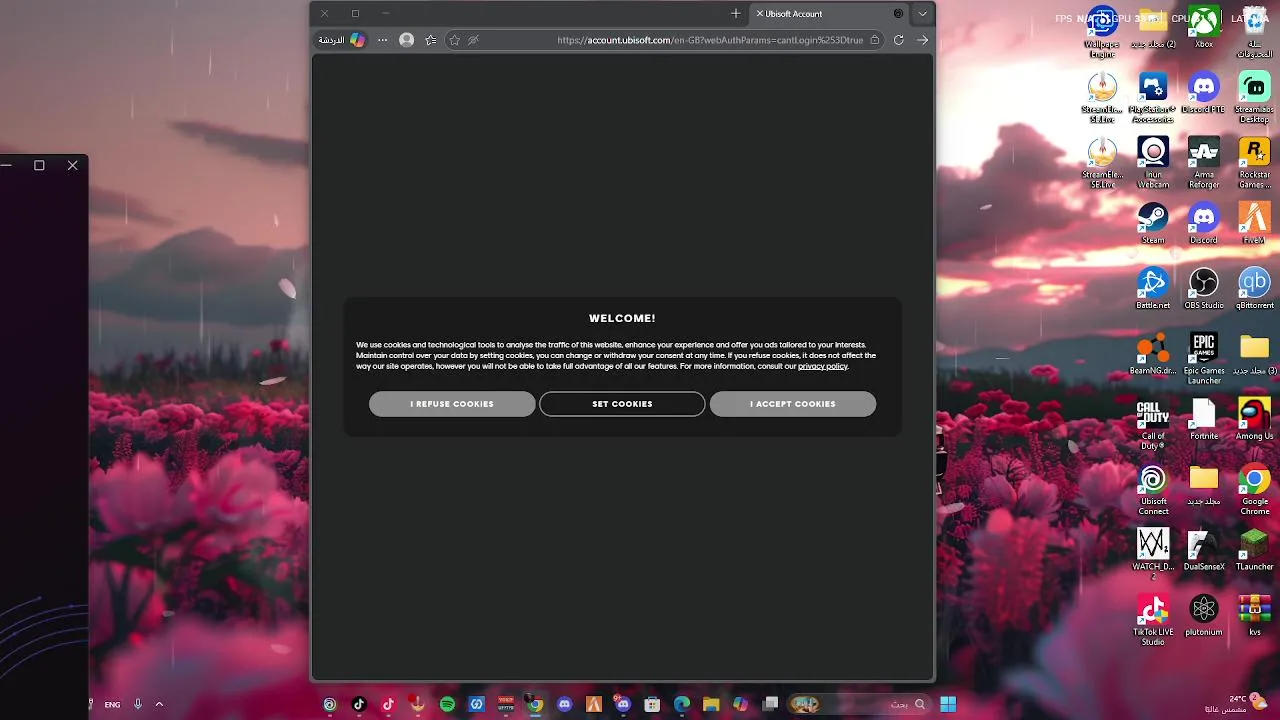Open Steam desktop shortcut
This screenshot has height=720, width=1280.
tap(1153, 224)
